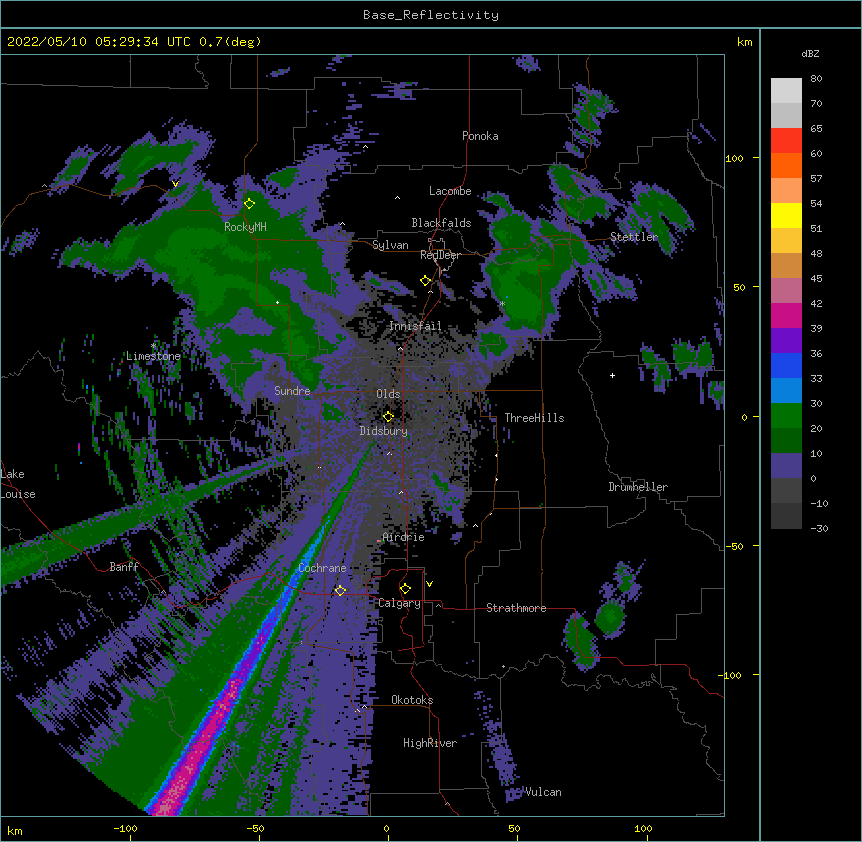The height and width of the screenshot is (842, 862).
Task: Select the magenta 42 dBZ legend swatch
Action: (786, 315)
